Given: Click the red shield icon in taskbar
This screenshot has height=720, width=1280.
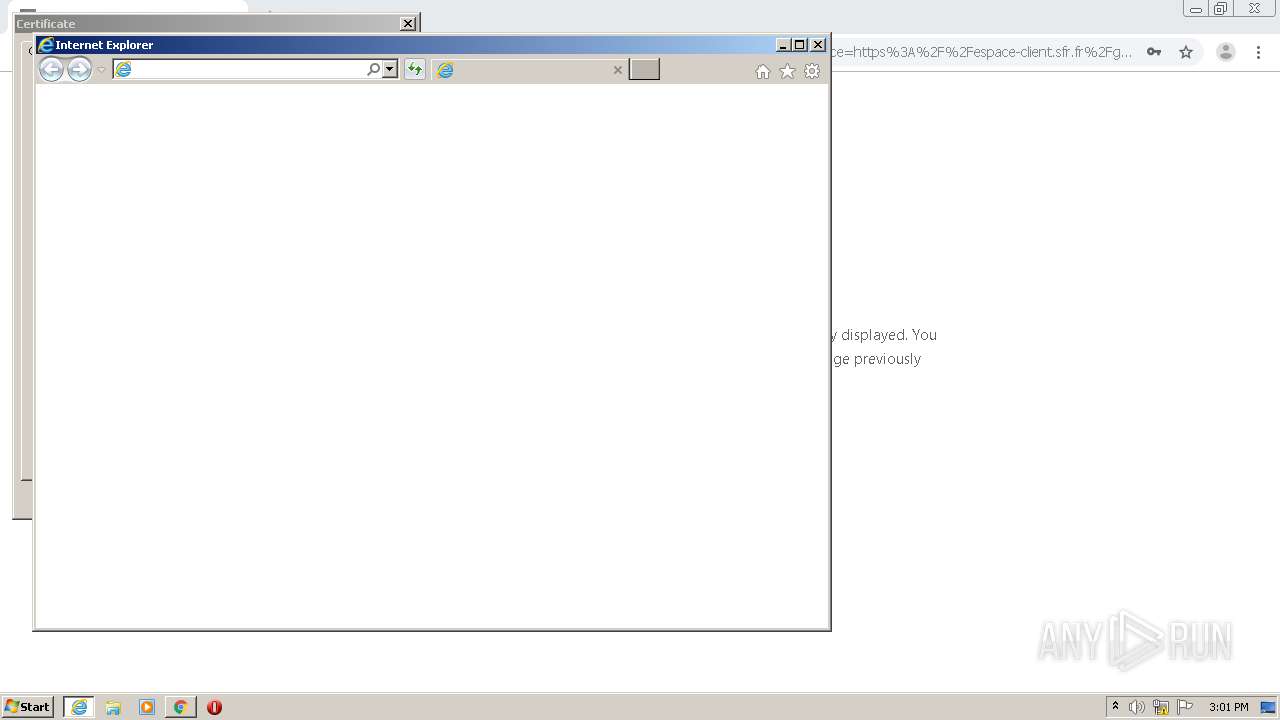Looking at the screenshot, I should pos(214,707).
